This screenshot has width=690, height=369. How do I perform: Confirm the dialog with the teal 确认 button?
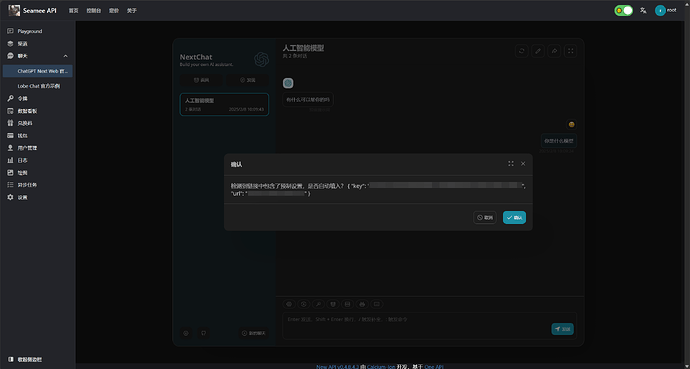click(514, 218)
